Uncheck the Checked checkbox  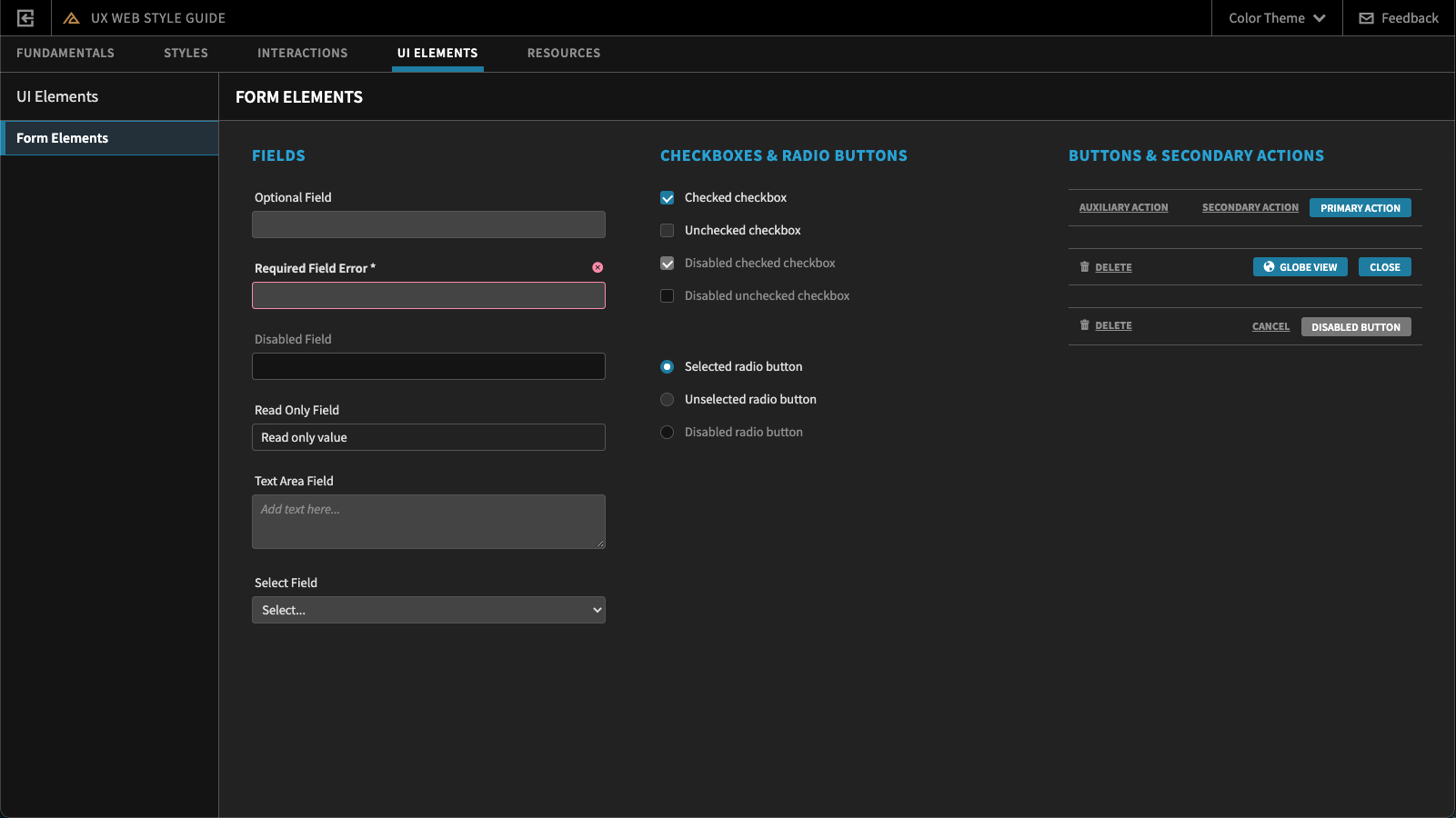point(668,198)
